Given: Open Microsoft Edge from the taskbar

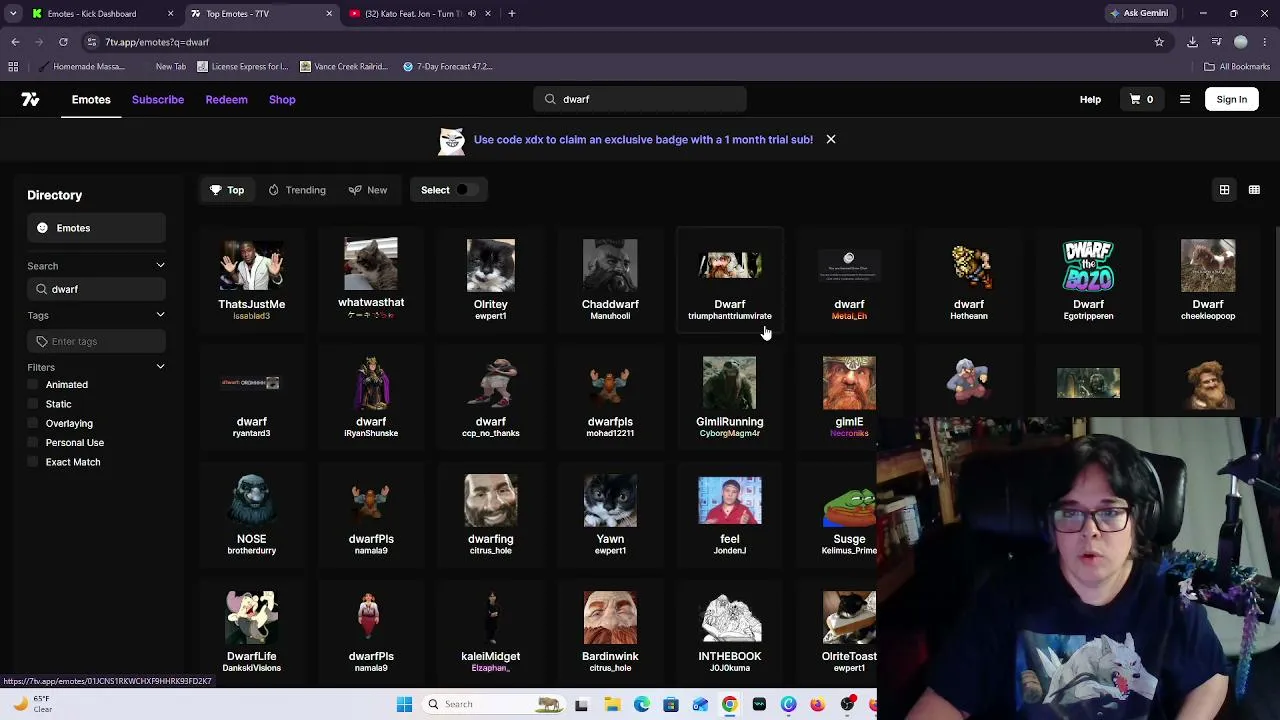Looking at the screenshot, I should tap(641, 704).
